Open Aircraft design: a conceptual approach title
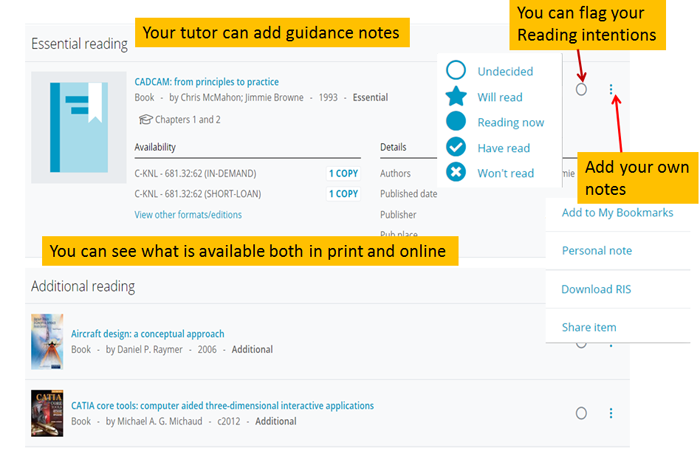The image size is (700, 451). [147, 334]
